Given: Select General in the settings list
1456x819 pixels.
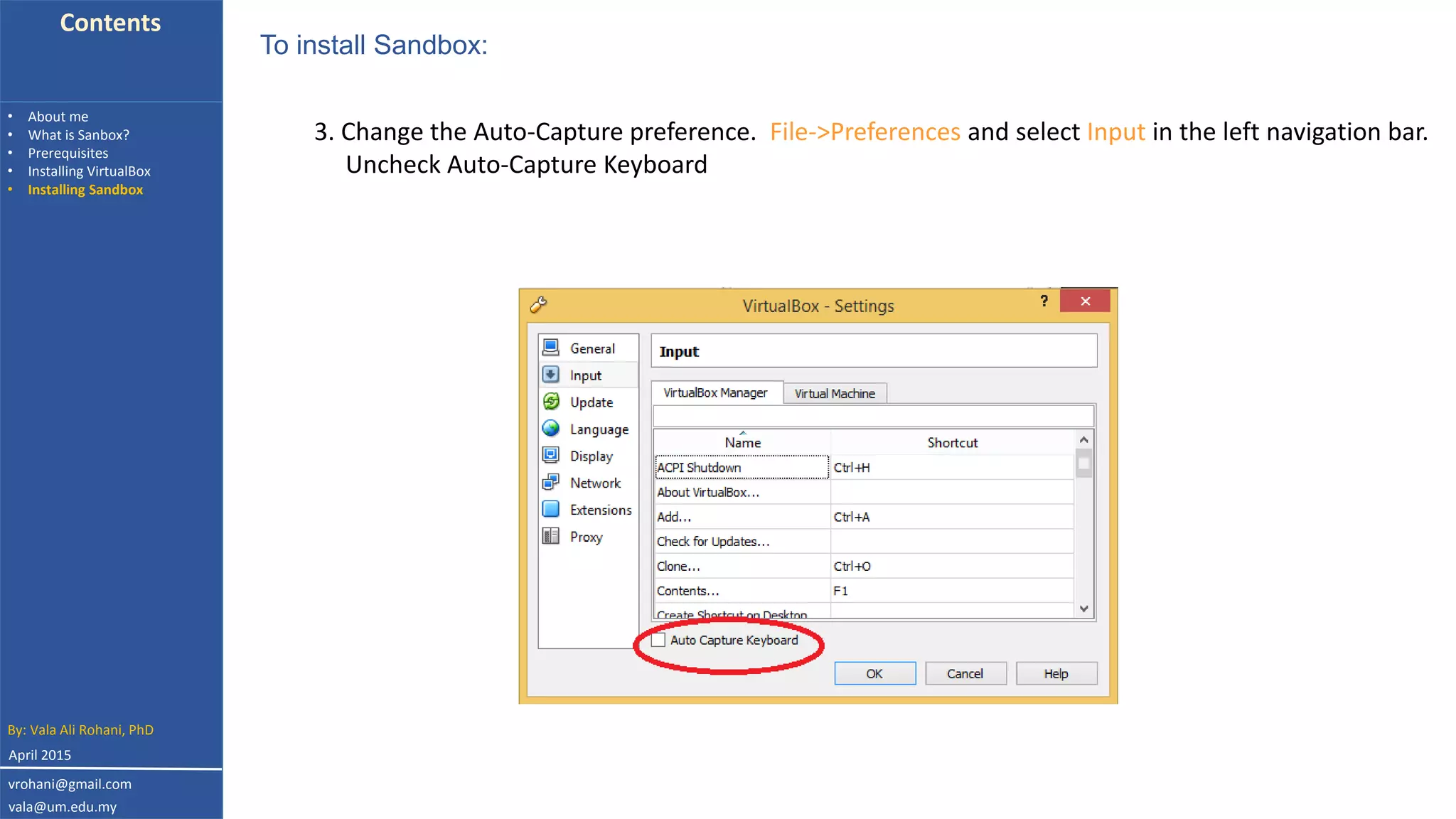Looking at the screenshot, I should pyautogui.click(x=592, y=348).
